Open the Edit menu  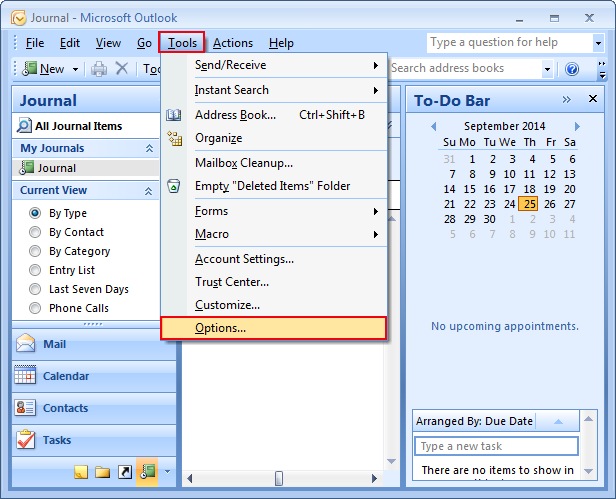70,43
